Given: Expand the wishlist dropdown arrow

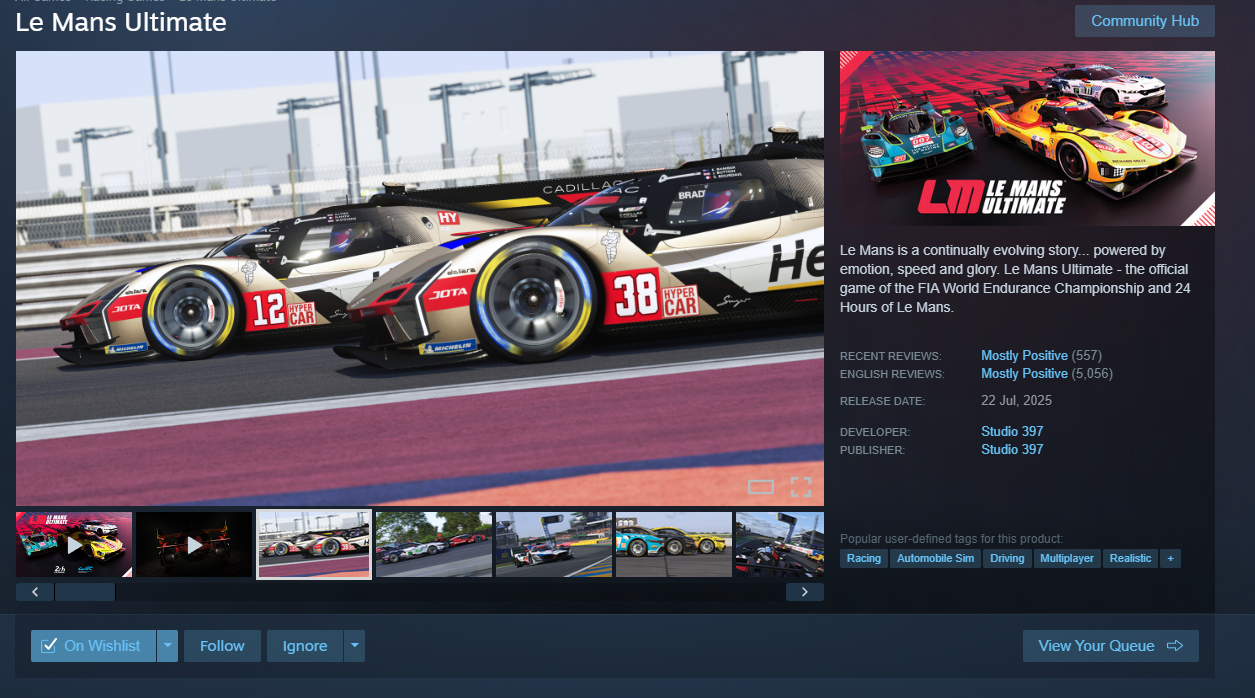Looking at the screenshot, I should 168,646.
